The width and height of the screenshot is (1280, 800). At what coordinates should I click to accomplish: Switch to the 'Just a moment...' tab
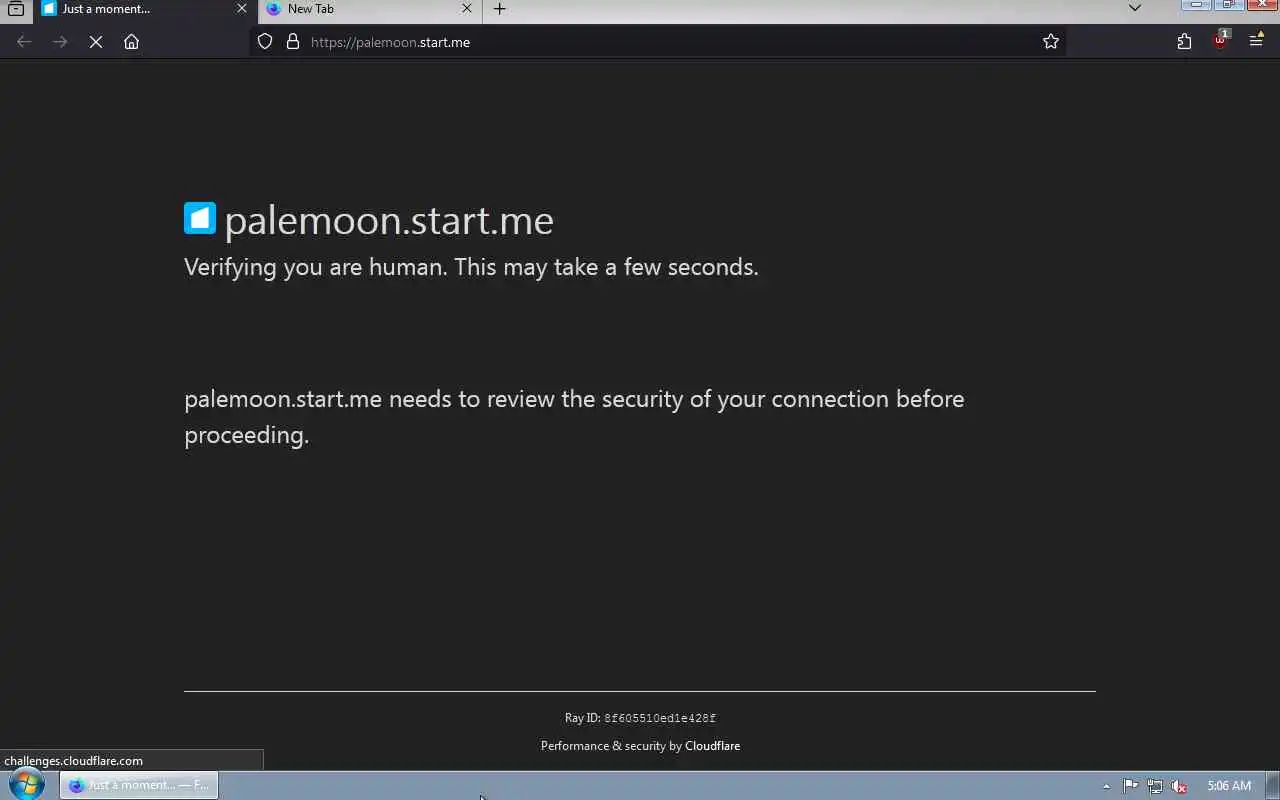pos(145,9)
